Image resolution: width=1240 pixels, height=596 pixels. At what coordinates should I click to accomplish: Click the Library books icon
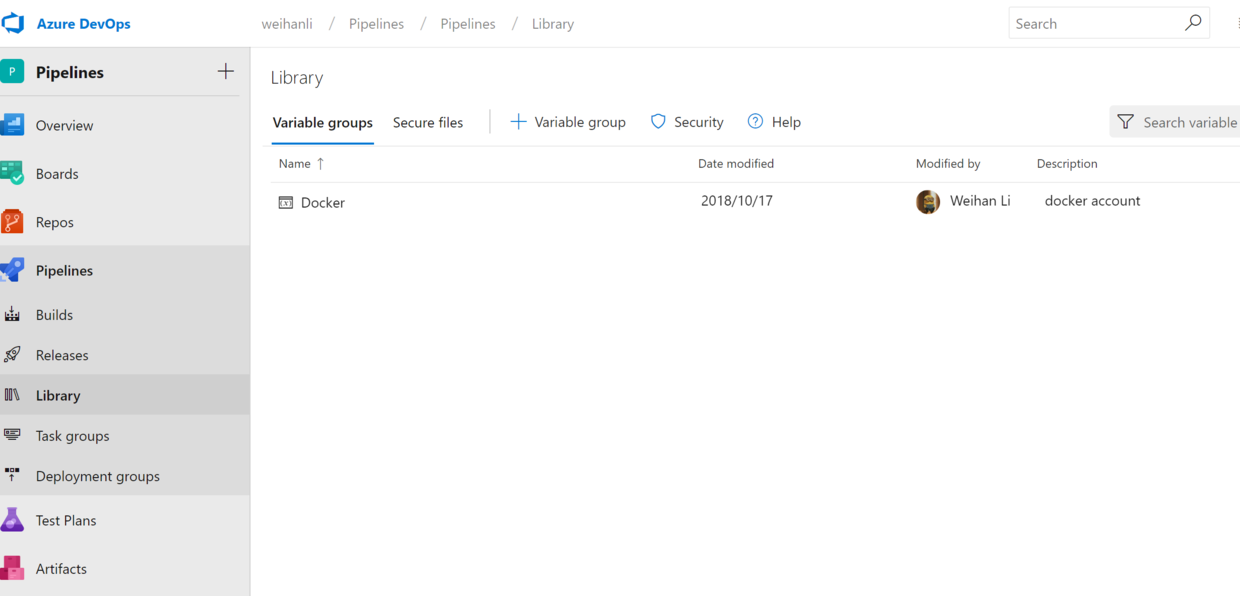(12, 395)
